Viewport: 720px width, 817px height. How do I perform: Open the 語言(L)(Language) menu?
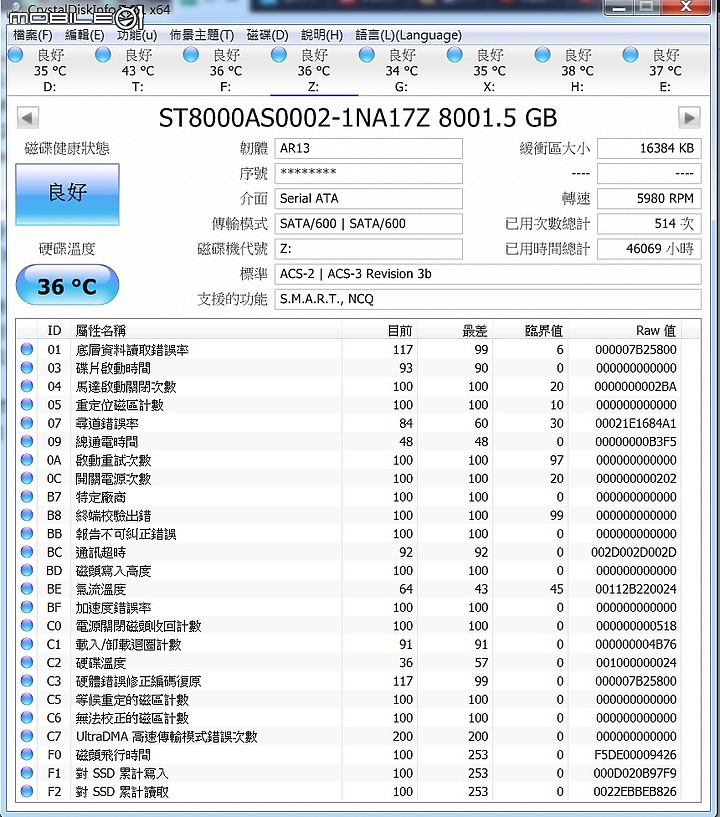click(x=408, y=35)
